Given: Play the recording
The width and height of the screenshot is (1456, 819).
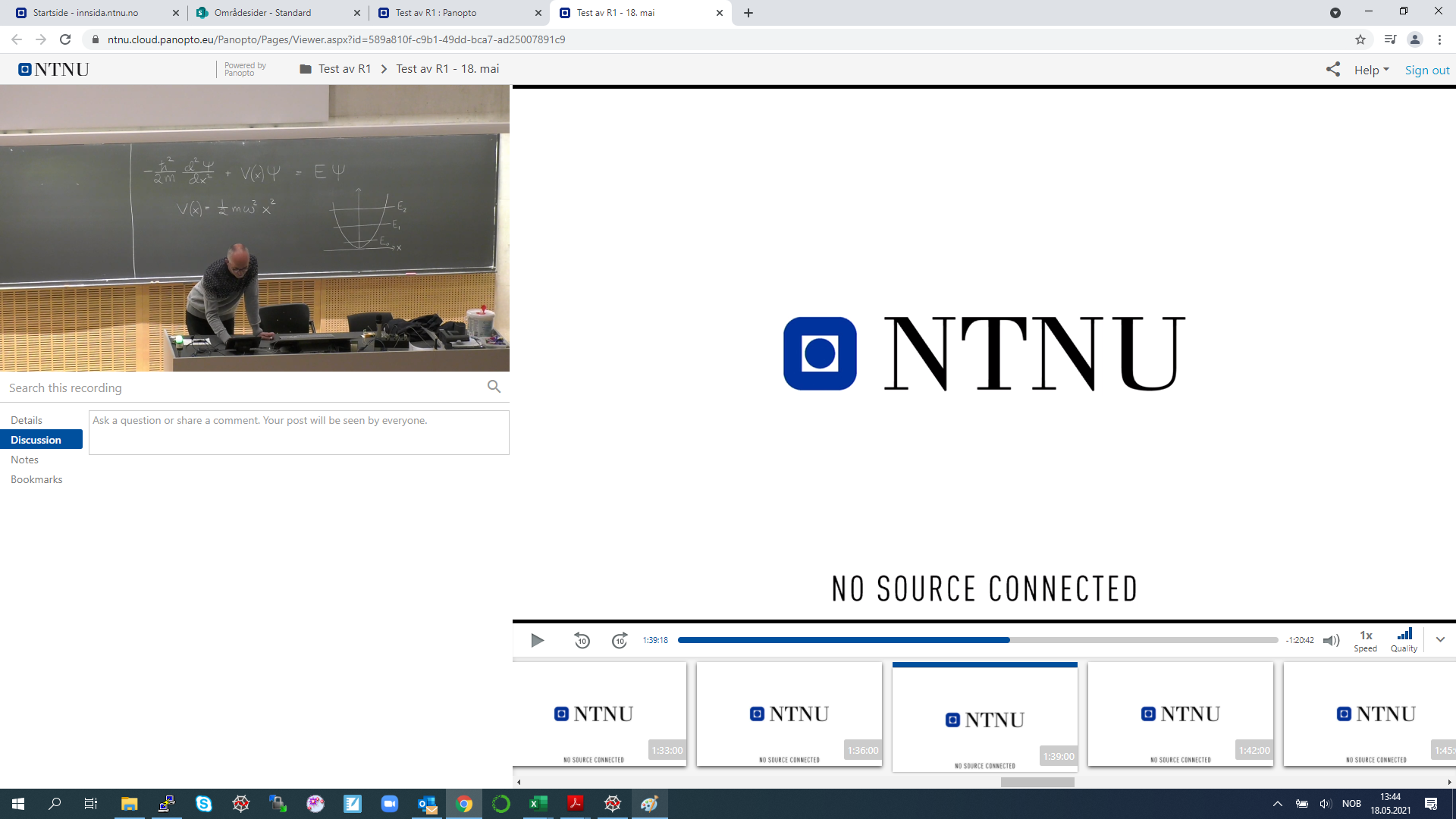Looking at the screenshot, I should [x=538, y=641].
